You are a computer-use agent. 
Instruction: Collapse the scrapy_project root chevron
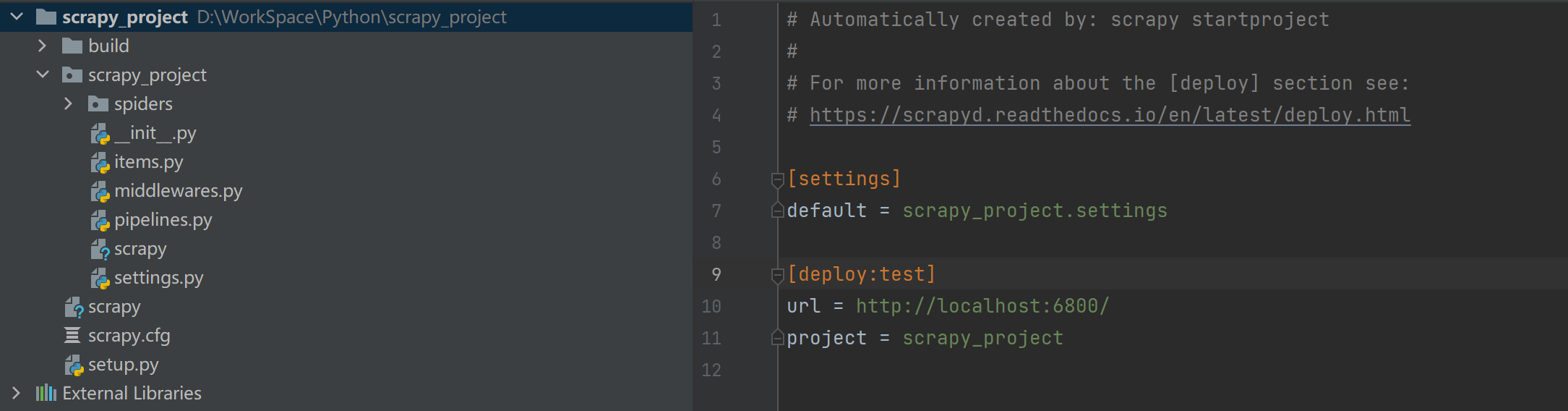point(16,17)
